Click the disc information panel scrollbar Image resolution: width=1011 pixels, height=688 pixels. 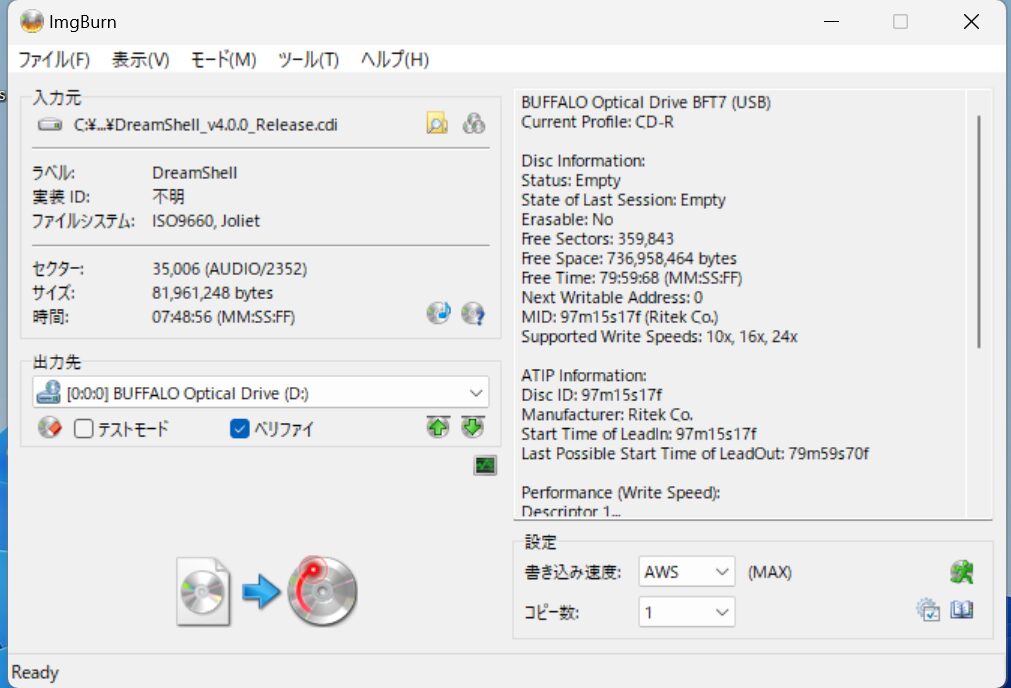[979, 232]
